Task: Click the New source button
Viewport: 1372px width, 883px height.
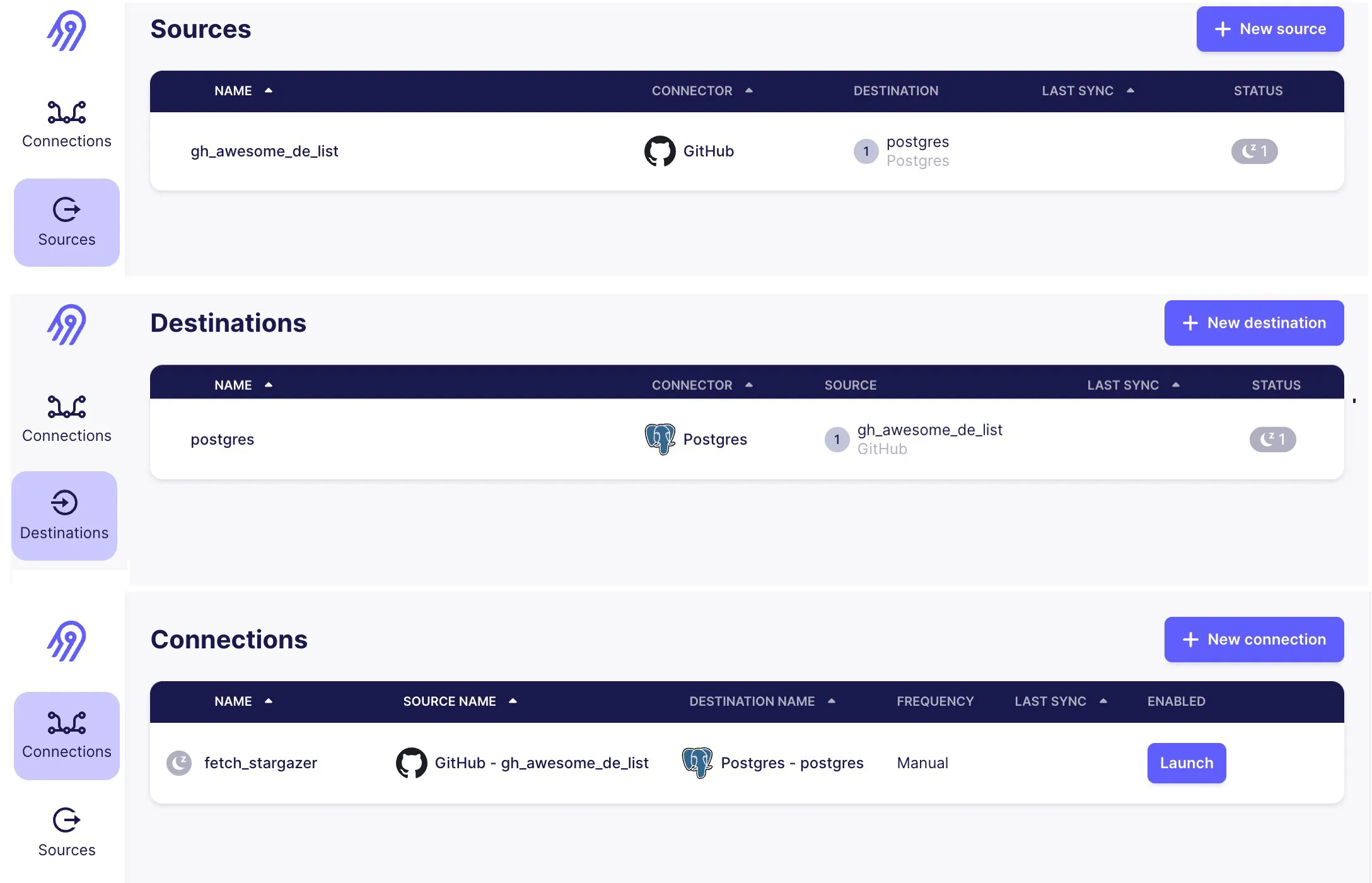Action: 1270,29
